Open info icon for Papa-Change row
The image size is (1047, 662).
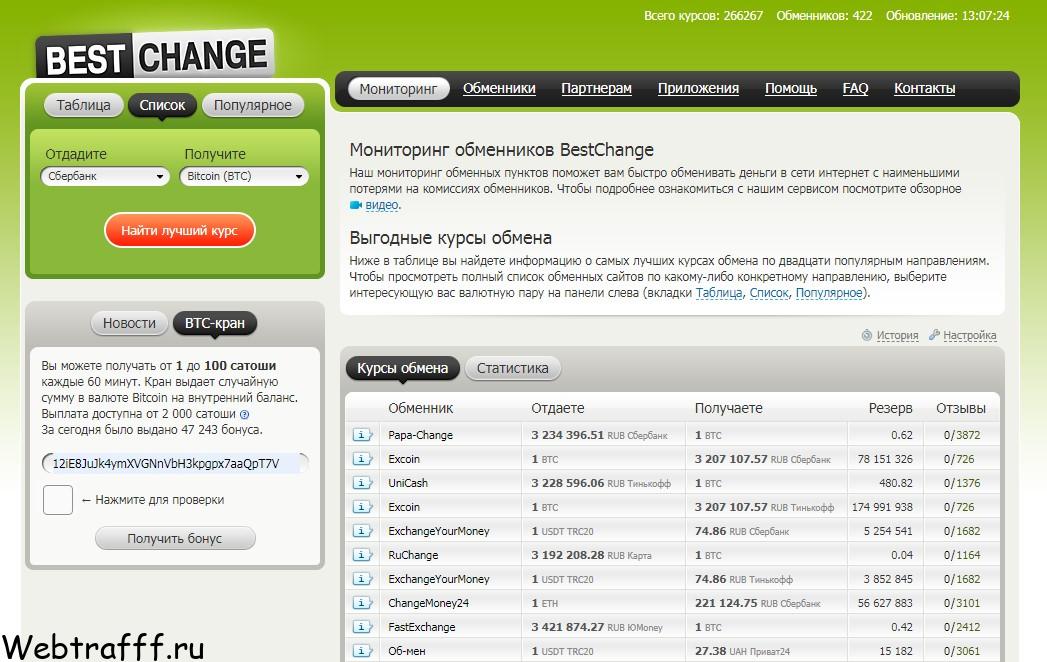coord(362,435)
